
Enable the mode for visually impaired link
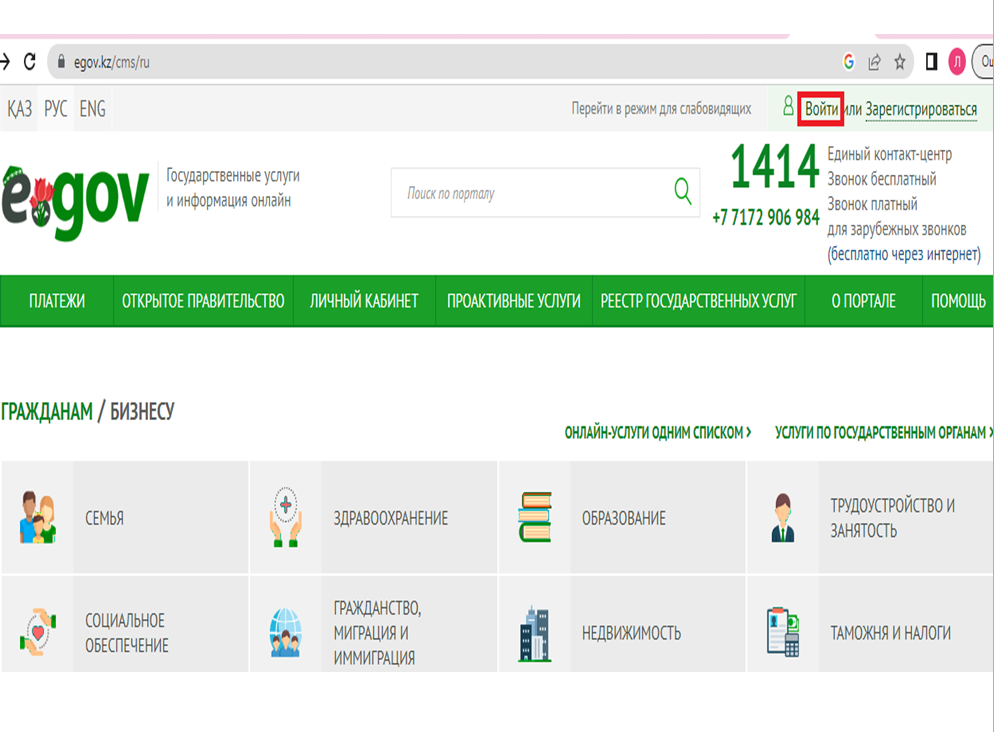pyautogui.click(x=661, y=108)
